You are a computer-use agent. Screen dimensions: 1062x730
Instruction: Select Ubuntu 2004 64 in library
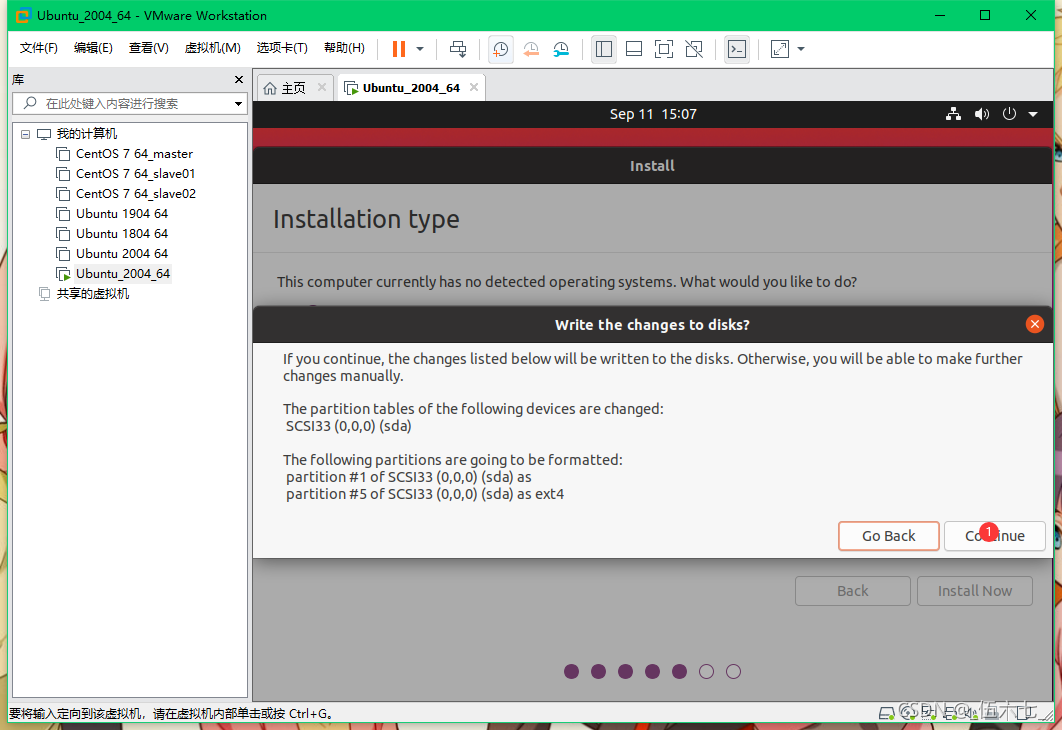[122, 253]
